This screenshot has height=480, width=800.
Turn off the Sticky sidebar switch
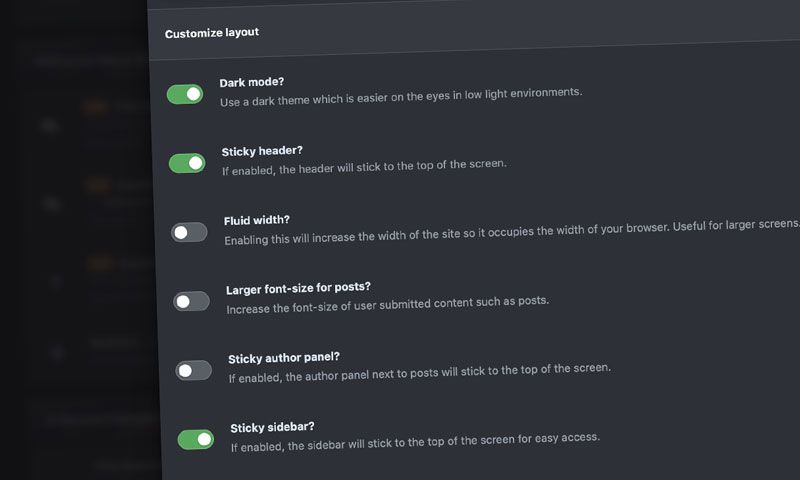pos(195,439)
